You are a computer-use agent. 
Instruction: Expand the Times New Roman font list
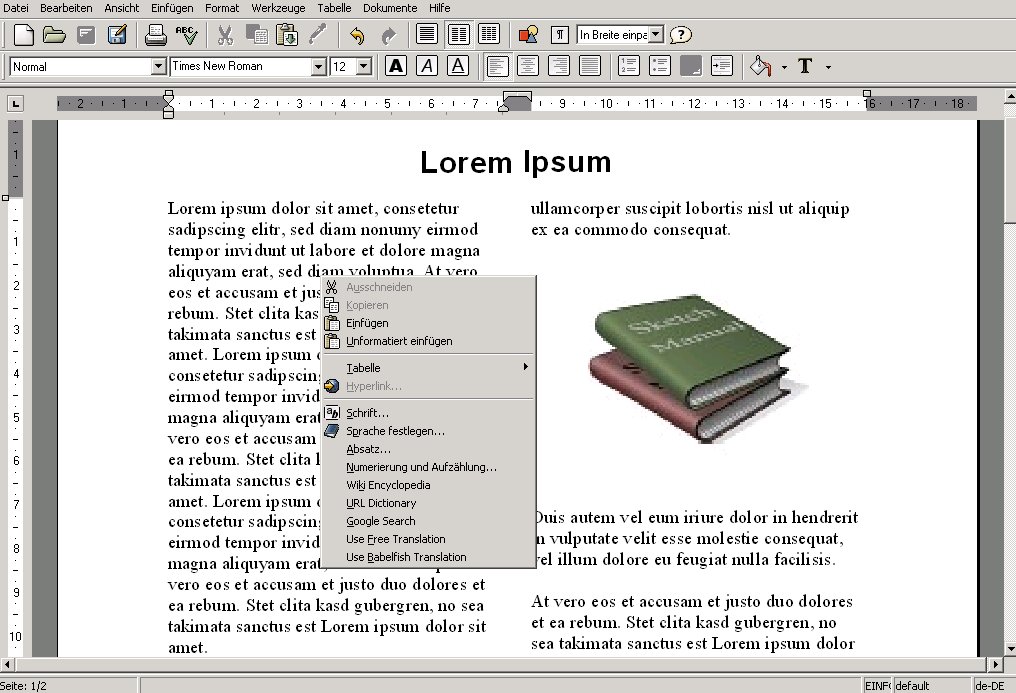tap(319, 66)
